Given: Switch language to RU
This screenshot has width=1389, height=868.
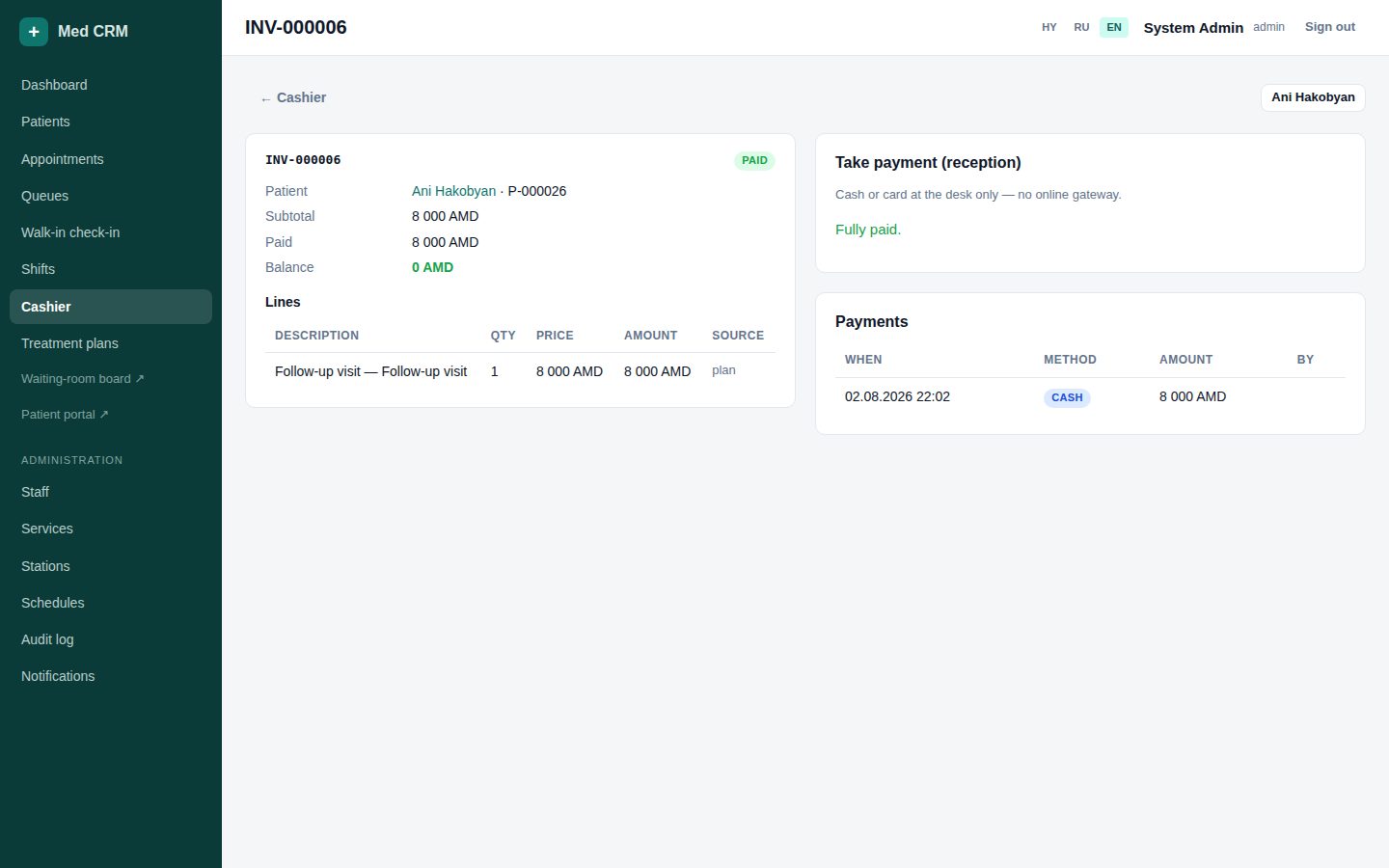Looking at the screenshot, I should 1081,27.
